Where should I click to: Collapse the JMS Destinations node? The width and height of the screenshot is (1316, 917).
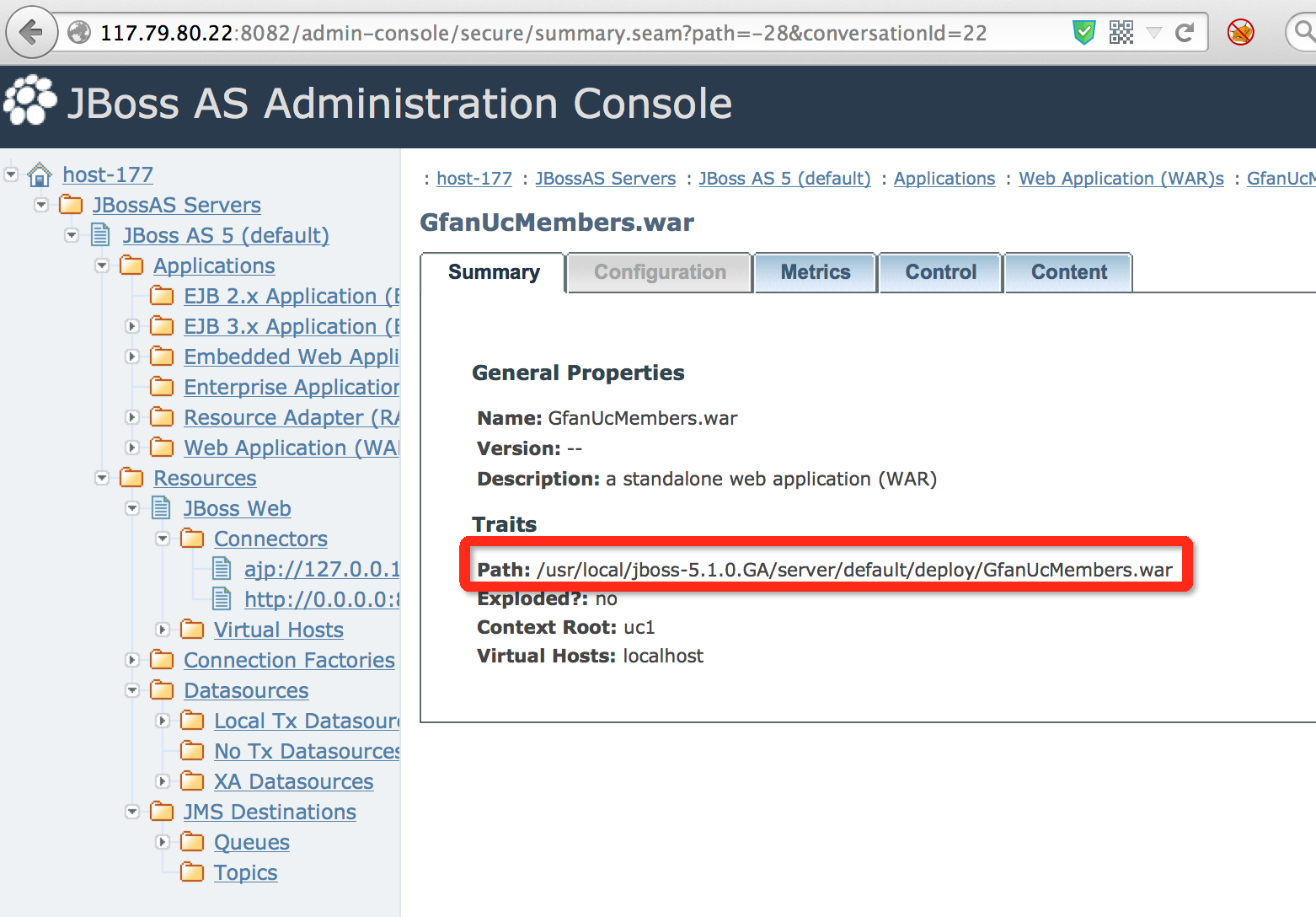tap(132, 812)
